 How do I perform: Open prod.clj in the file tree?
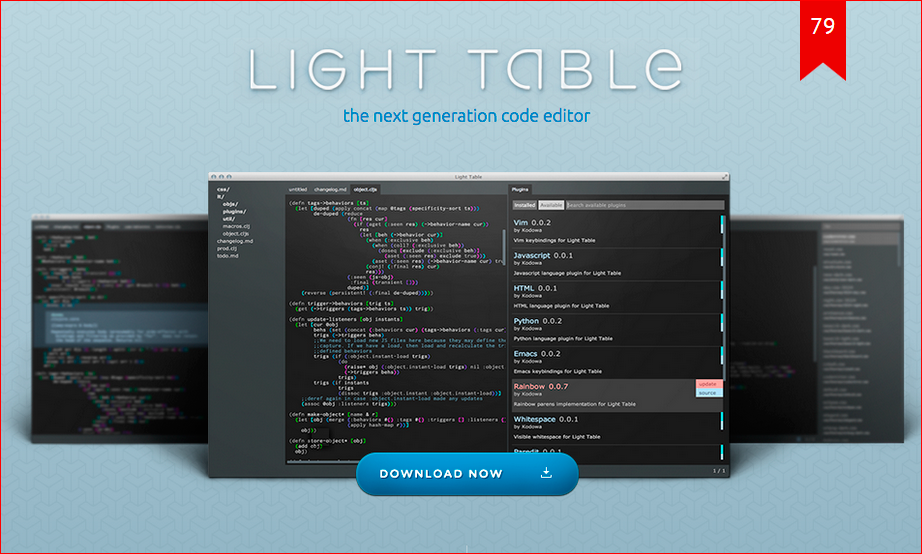226,248
